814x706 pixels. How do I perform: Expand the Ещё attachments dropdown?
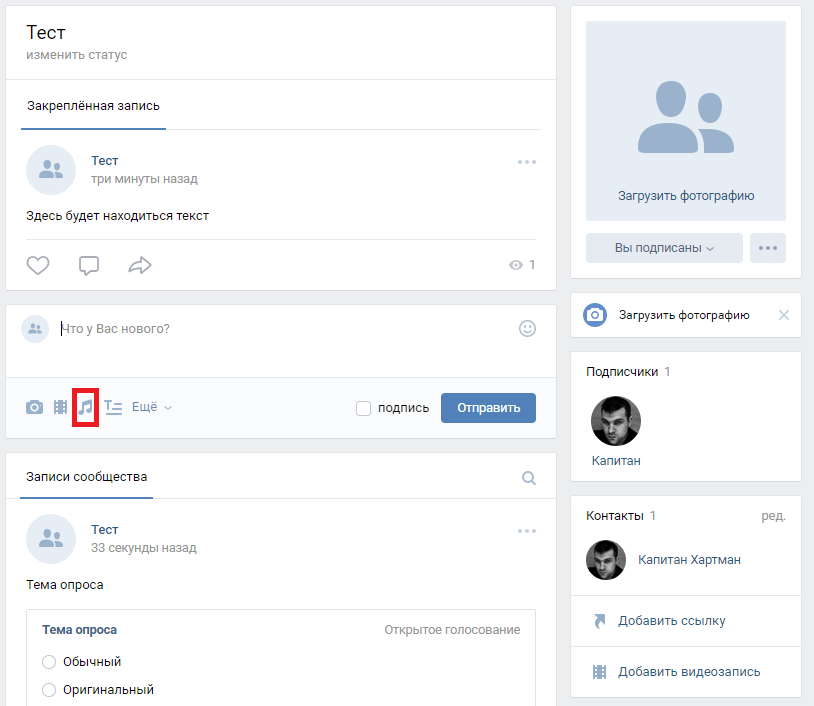coord(152,407)
